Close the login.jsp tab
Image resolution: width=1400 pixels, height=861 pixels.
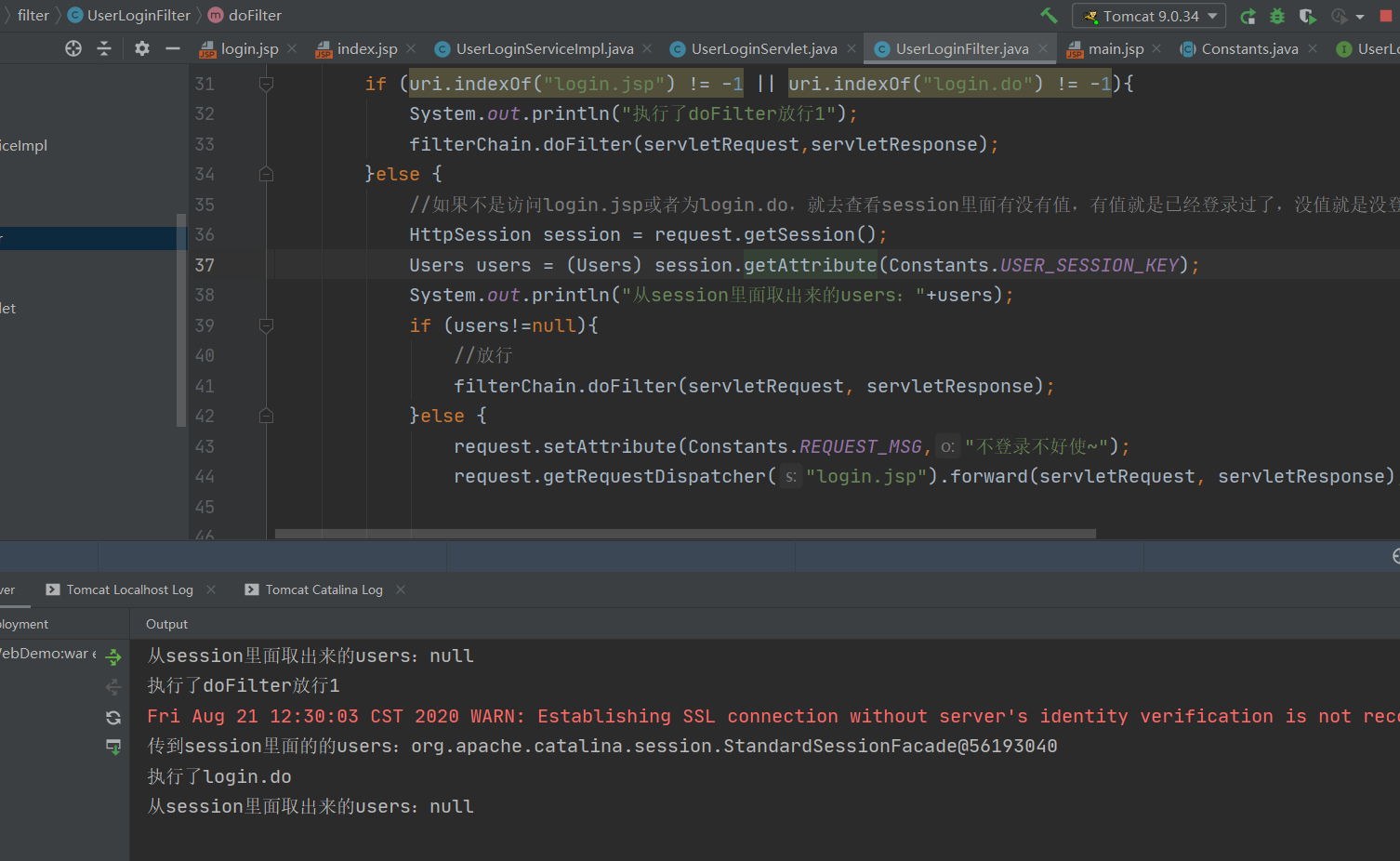(292, 48)
